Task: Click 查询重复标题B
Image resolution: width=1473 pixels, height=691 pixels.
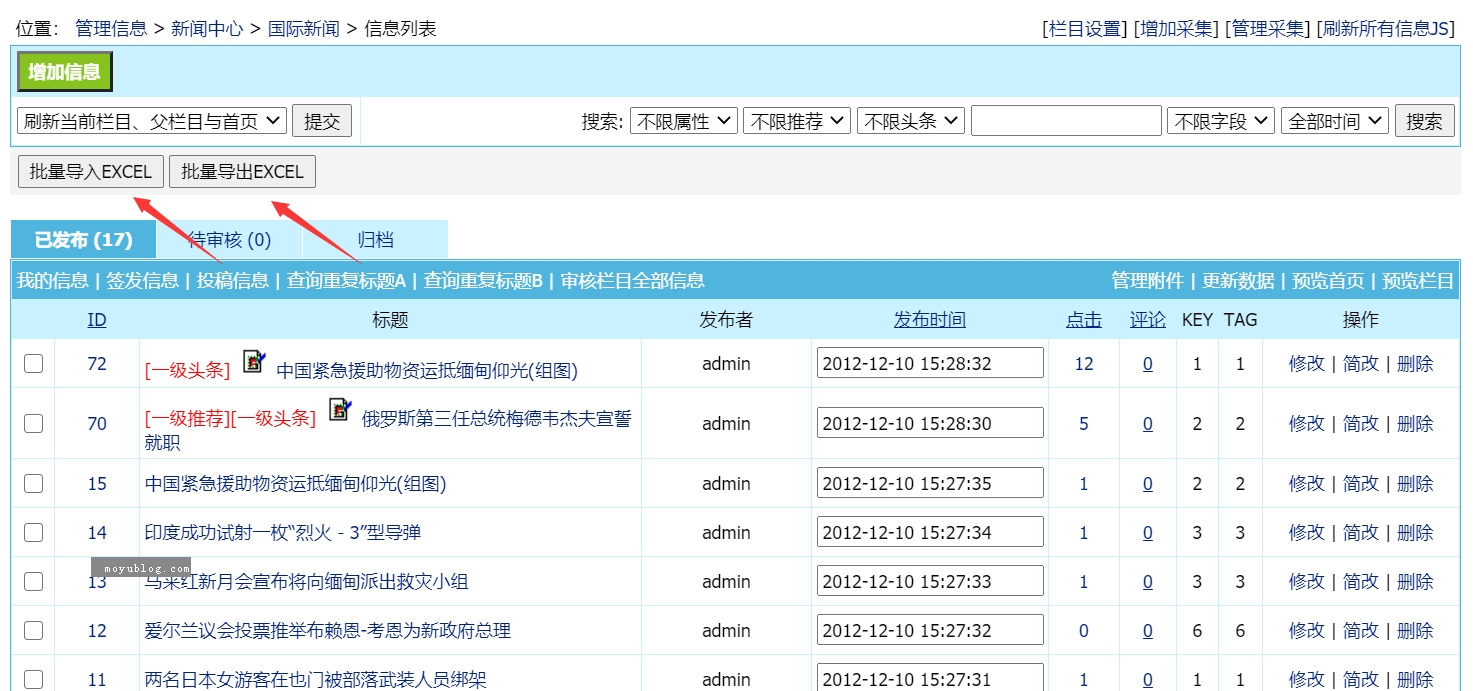Action: click(x=483, y=281)
